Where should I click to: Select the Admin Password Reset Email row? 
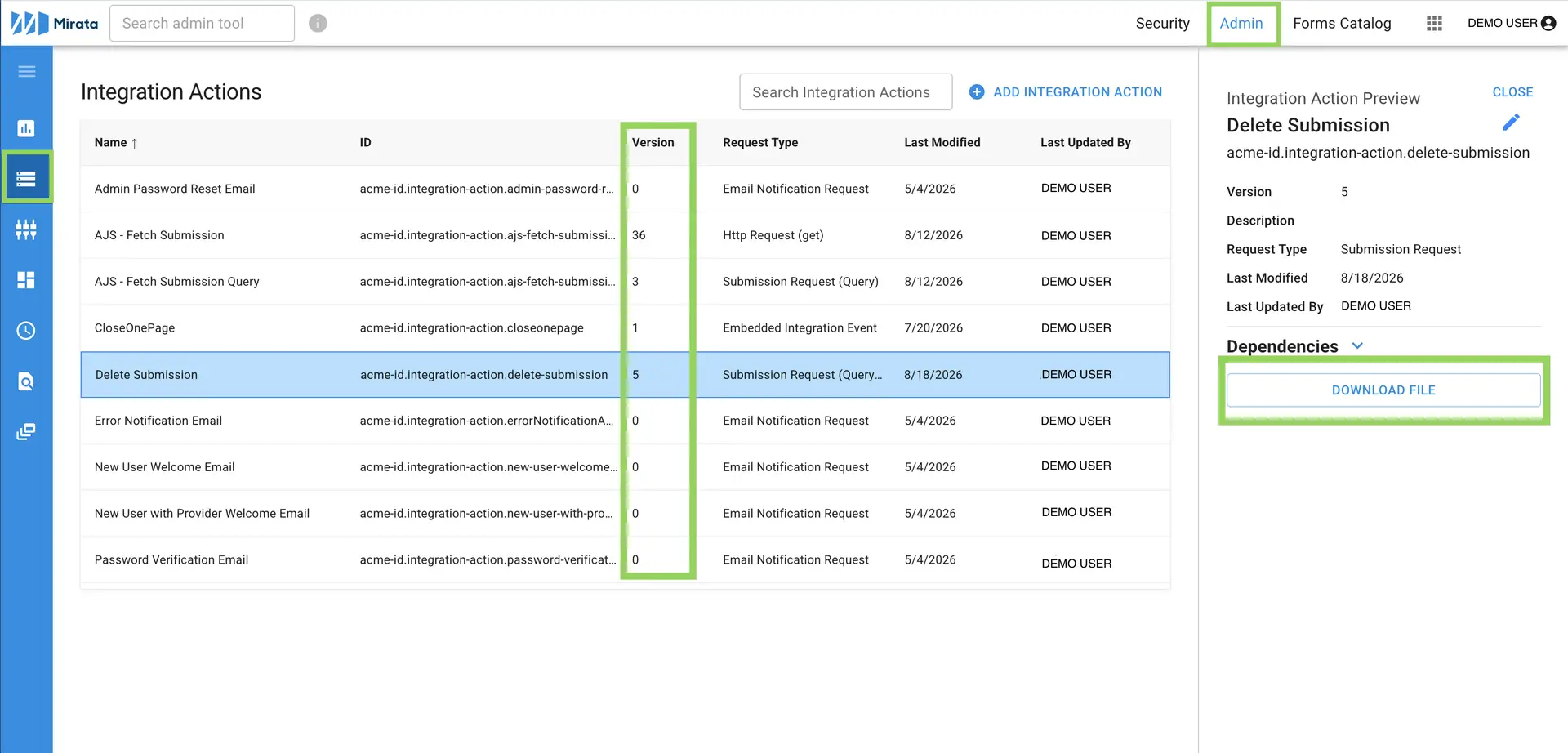click(625, 189)
